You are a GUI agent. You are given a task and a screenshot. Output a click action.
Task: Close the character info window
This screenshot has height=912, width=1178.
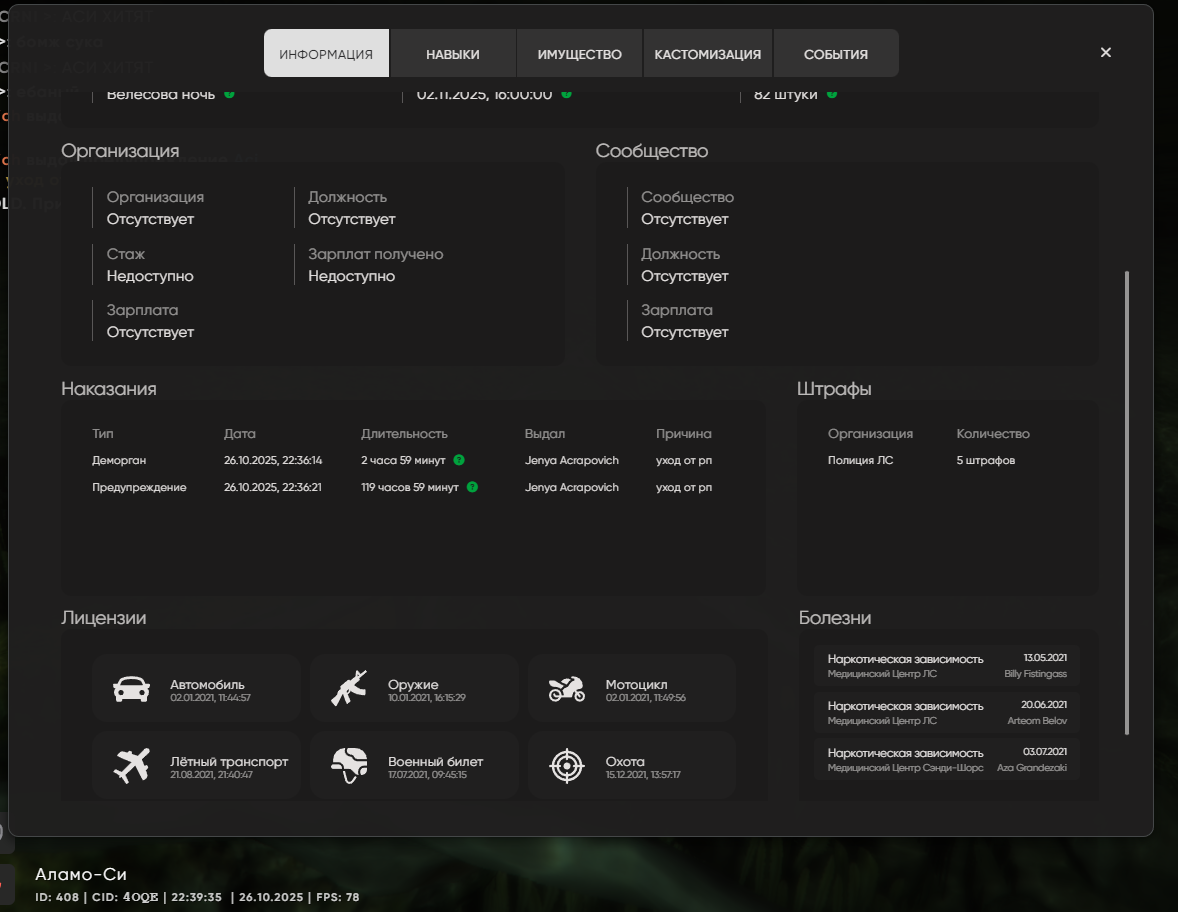[x=1105, y=53]
